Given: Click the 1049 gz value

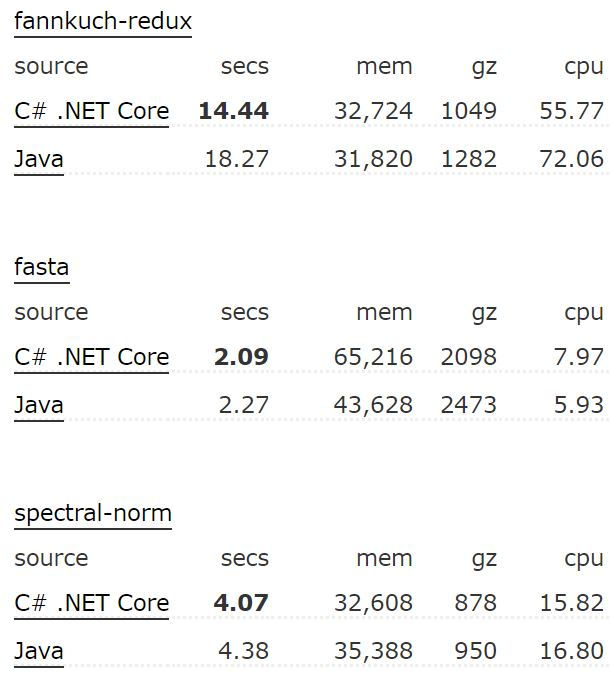Looking at the screenshot, I should (468, 110).
